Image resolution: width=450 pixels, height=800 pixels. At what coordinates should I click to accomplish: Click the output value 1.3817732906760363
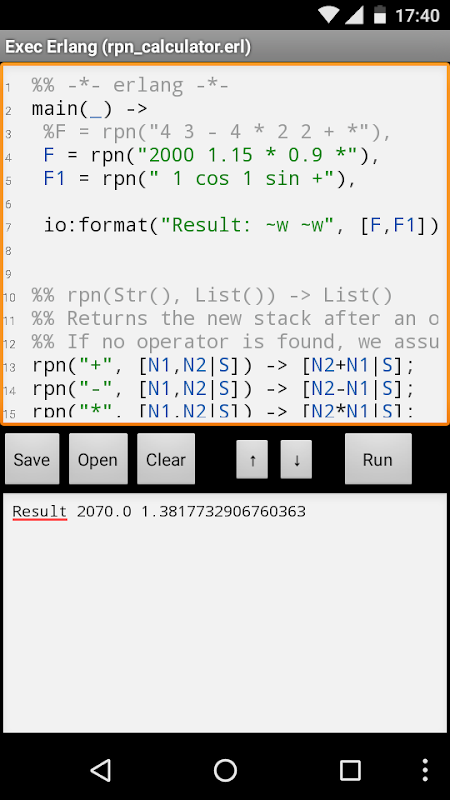click(223, 511)
